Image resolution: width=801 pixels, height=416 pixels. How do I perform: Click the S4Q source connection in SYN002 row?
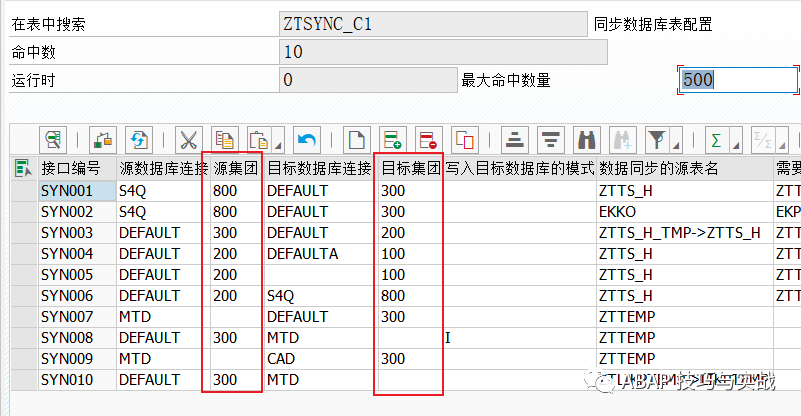click(163, 212)
